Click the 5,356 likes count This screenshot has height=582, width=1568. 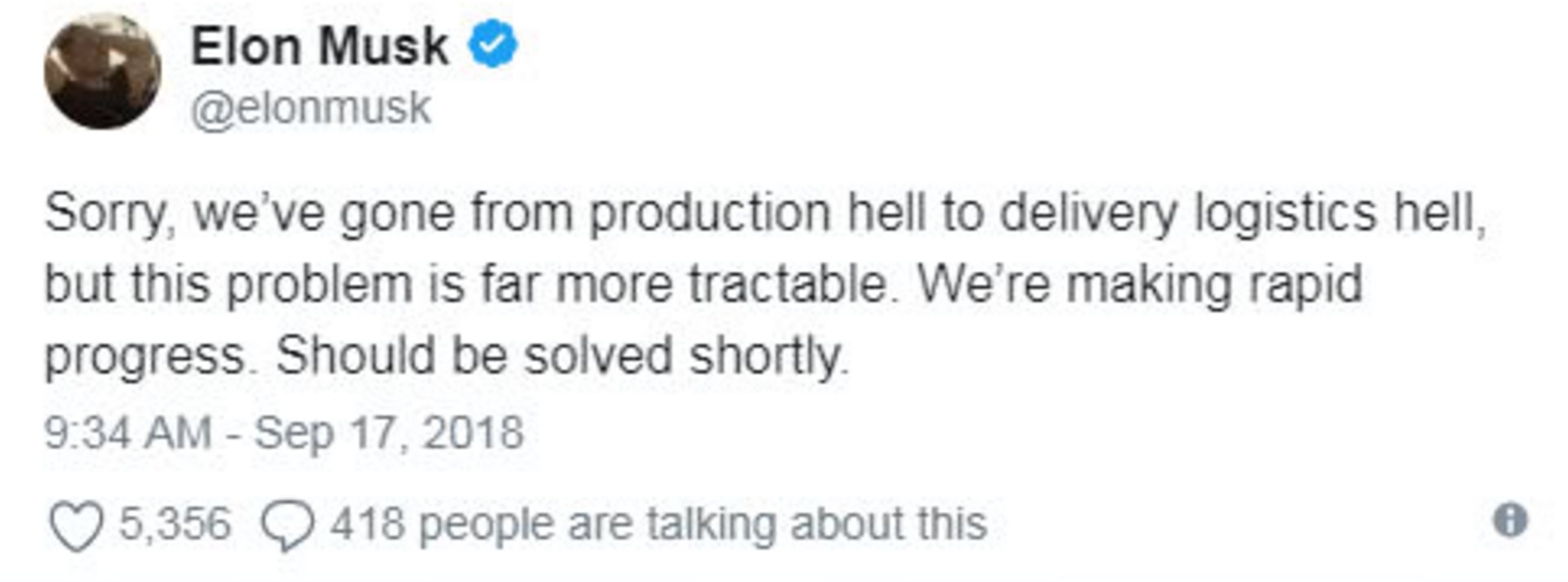click(x=175, y=524)
